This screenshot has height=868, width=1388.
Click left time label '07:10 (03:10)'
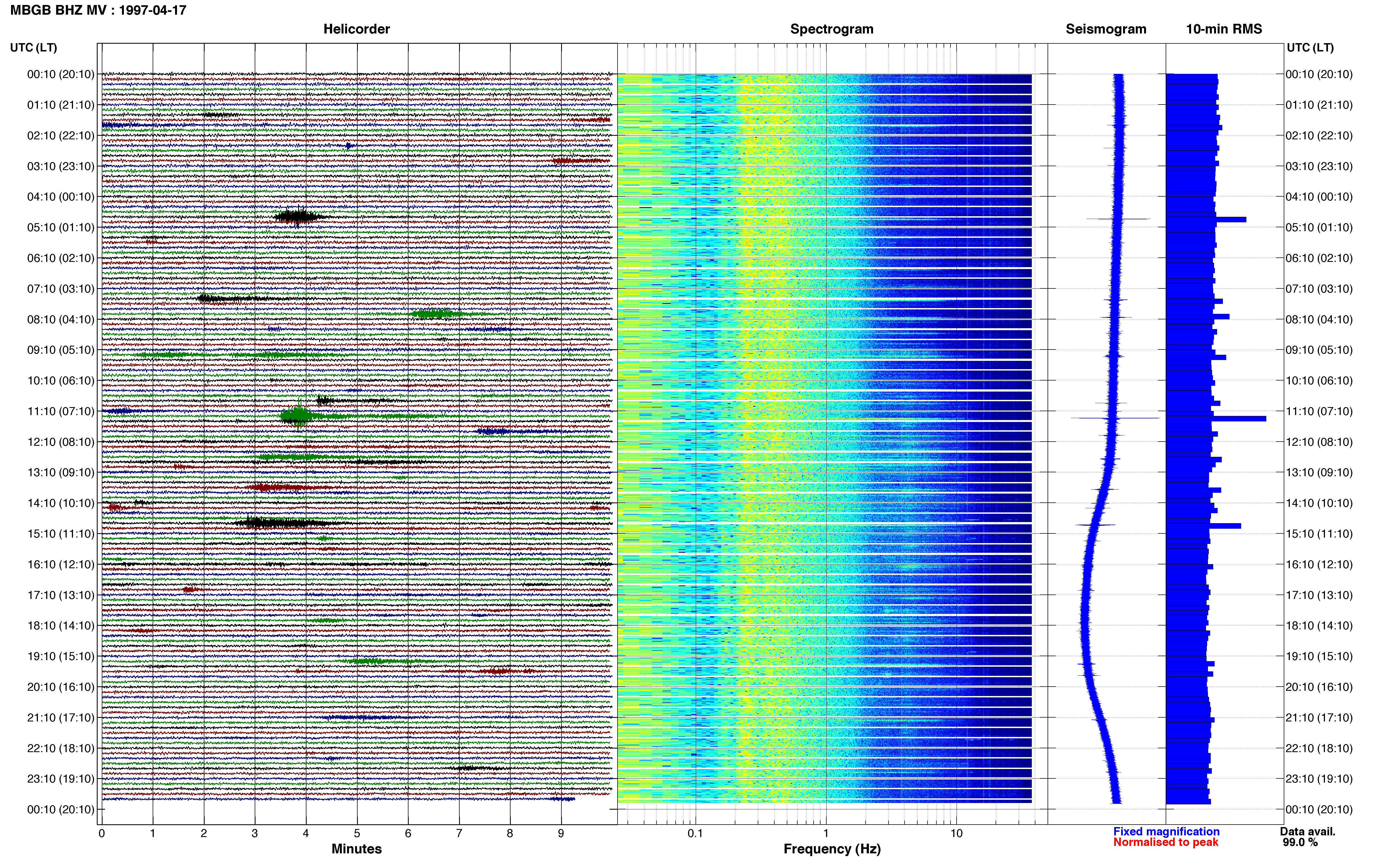coord(61,289)
